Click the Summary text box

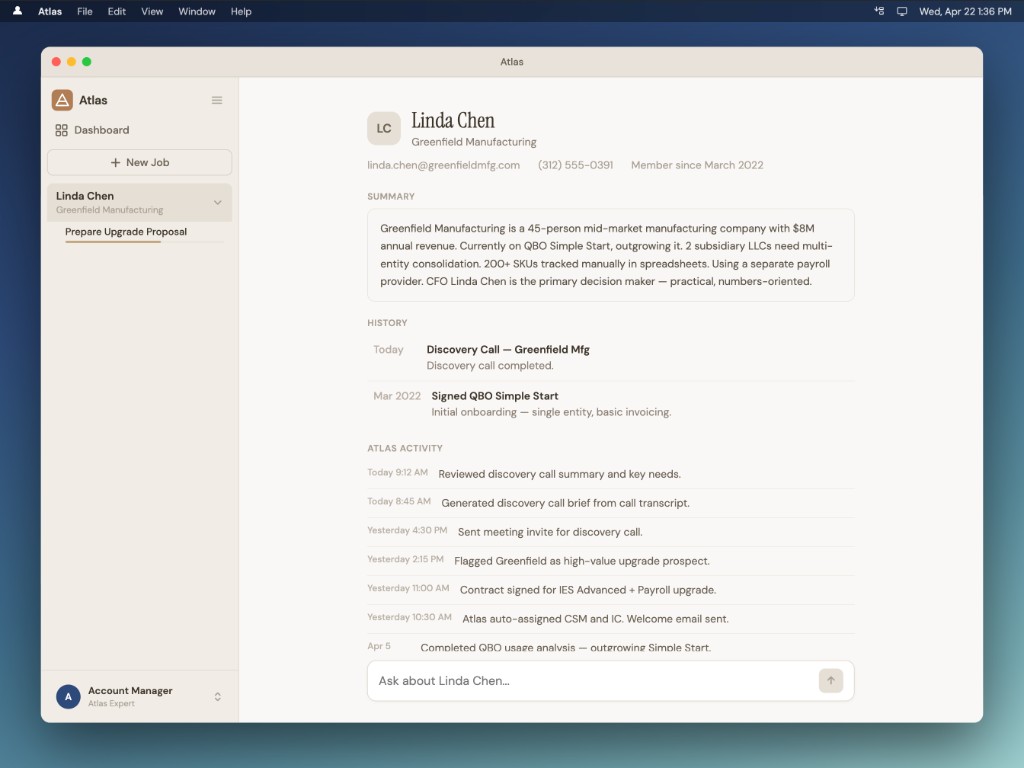click(x=611, y=255)
